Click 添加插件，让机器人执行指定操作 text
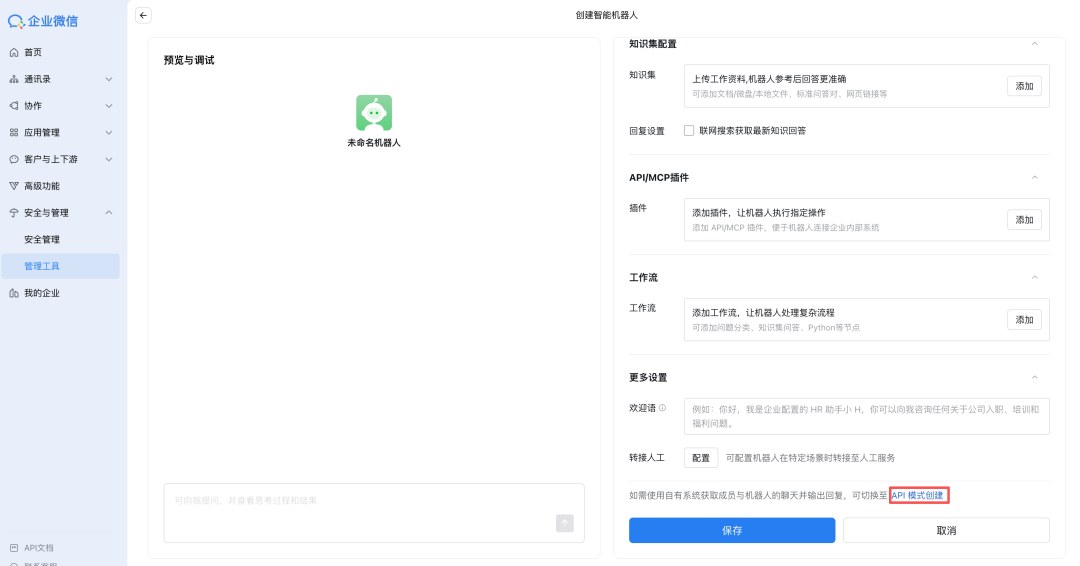The width and height of the screenshot is (1080, 566). pos(759,213)
